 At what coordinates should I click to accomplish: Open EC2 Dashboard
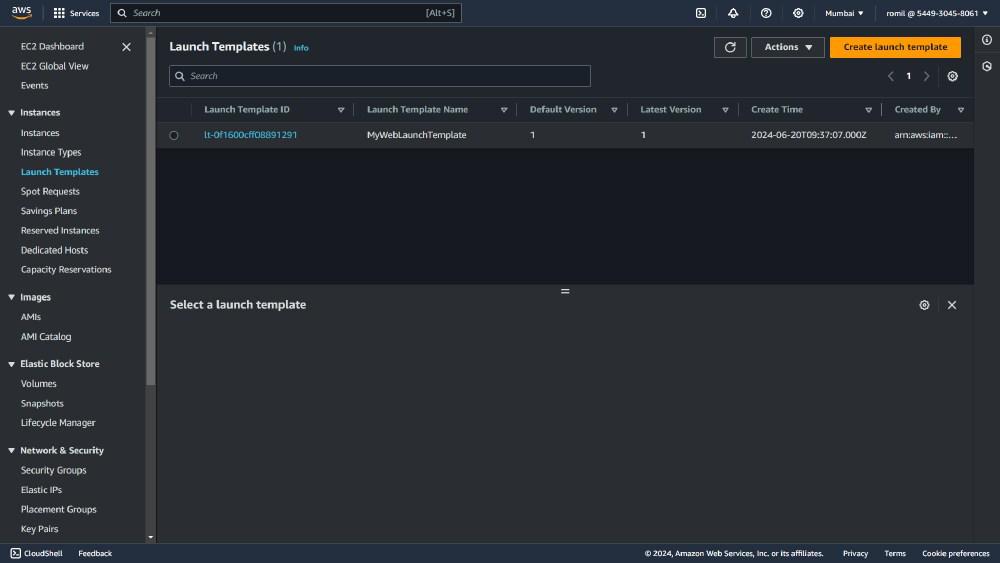52,47
